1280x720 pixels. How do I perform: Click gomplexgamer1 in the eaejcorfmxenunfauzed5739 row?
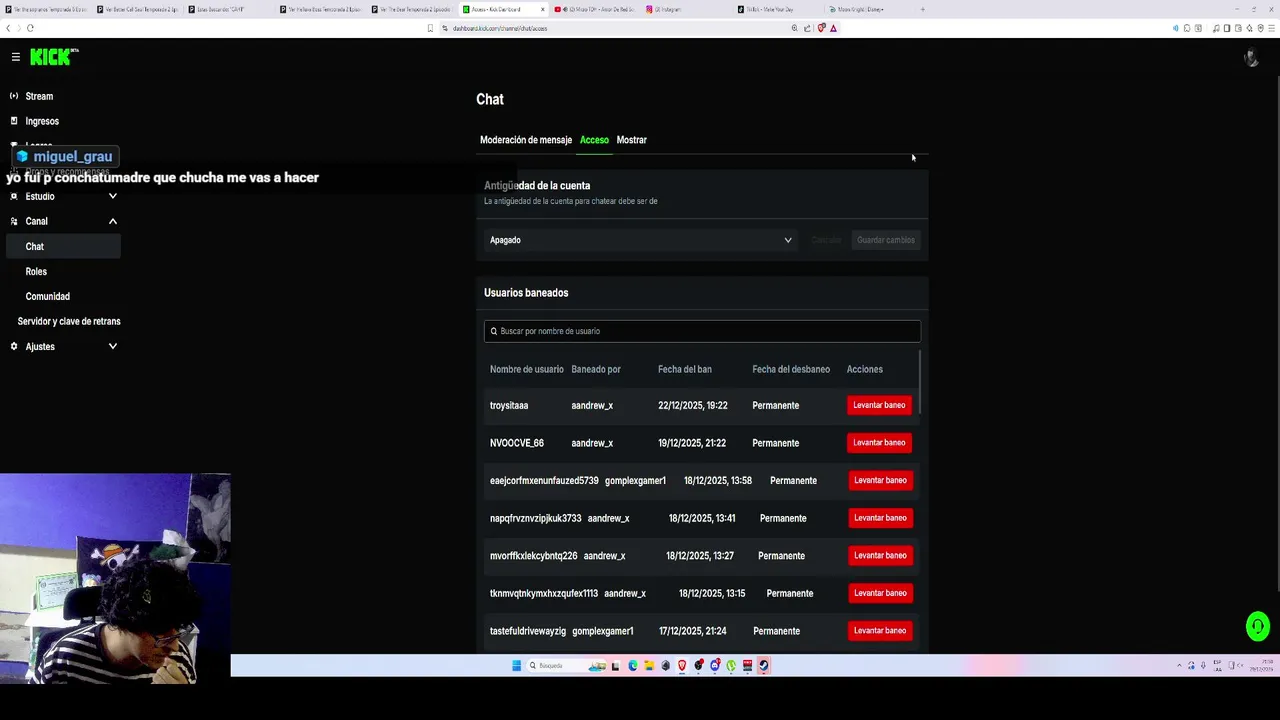click(635, 481)
